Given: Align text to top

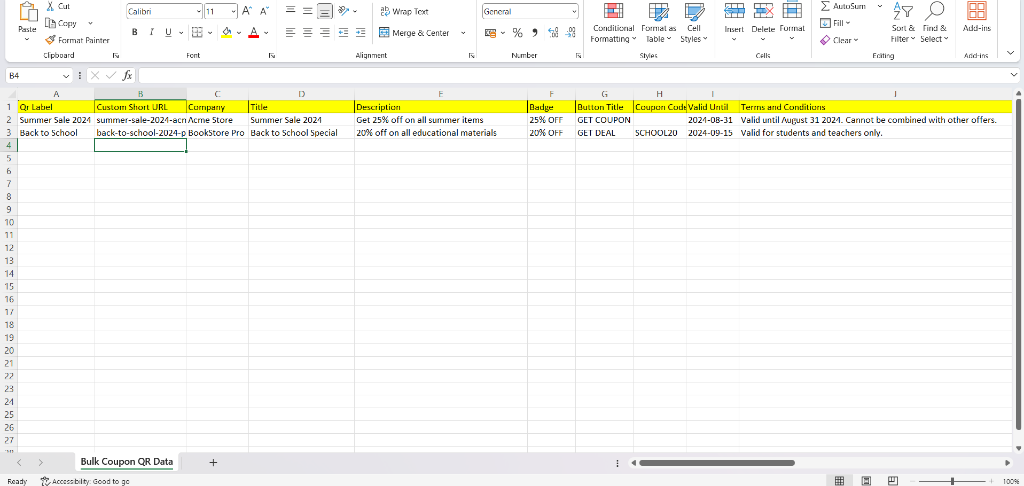Looking at the screenshot, I should tap(291, 10).
